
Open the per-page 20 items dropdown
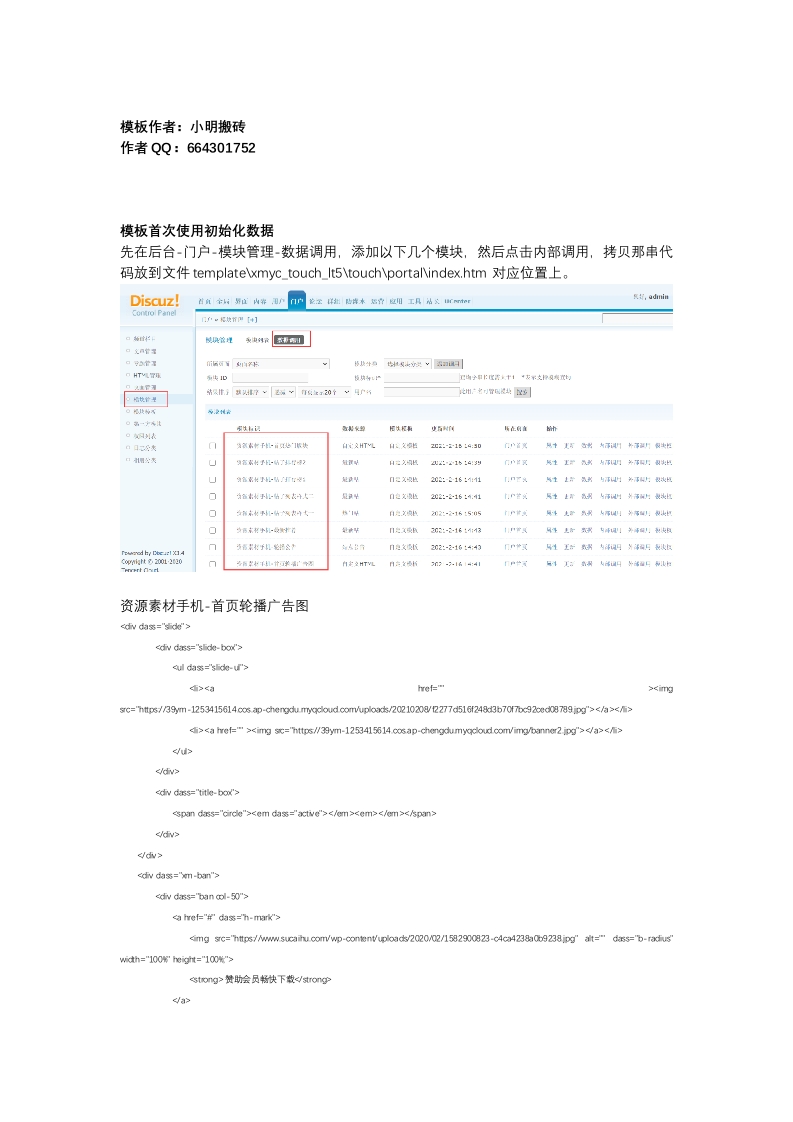click(322, 392)
